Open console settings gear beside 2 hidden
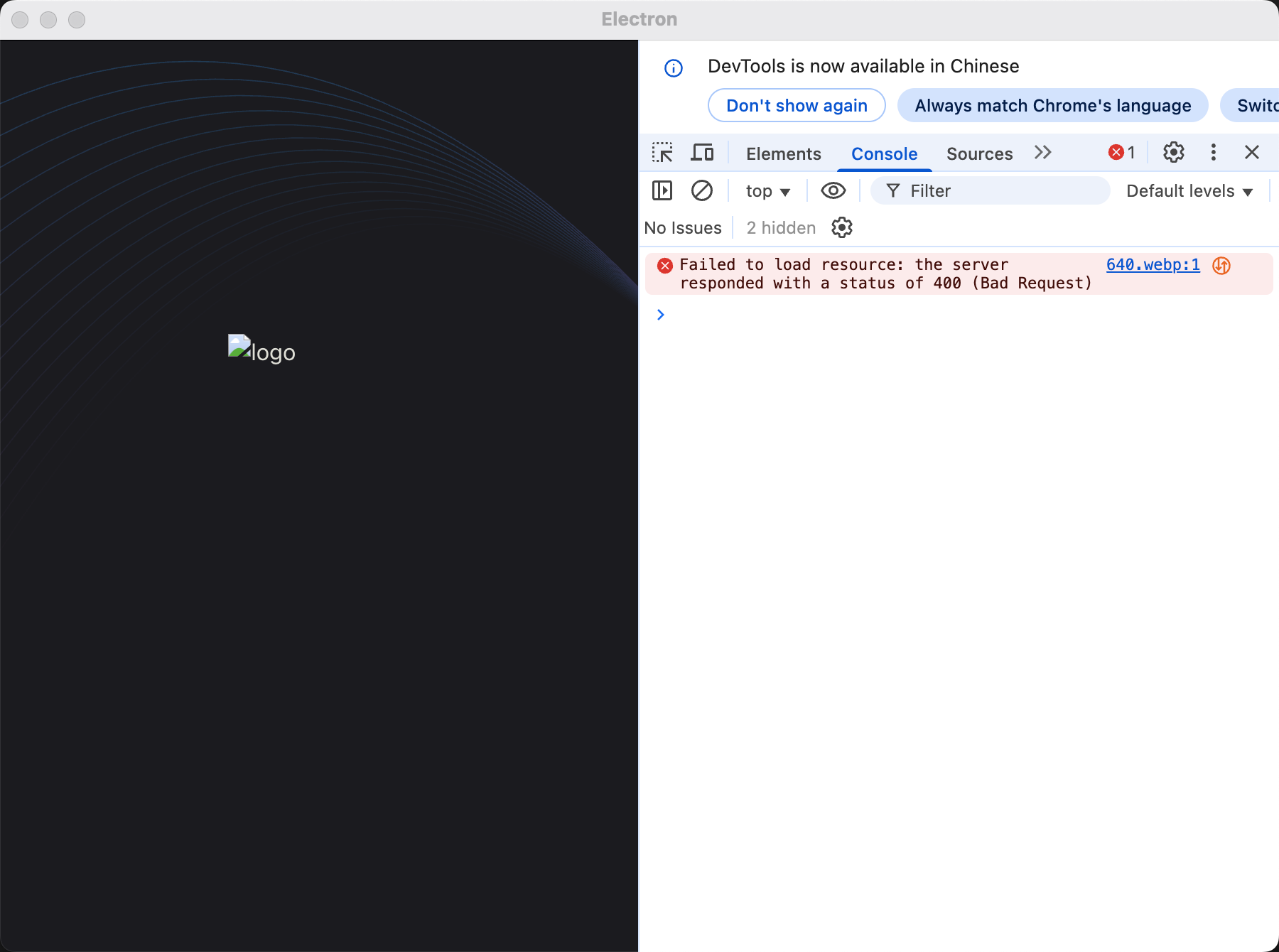1279x952 pixels. coord(842,228)
